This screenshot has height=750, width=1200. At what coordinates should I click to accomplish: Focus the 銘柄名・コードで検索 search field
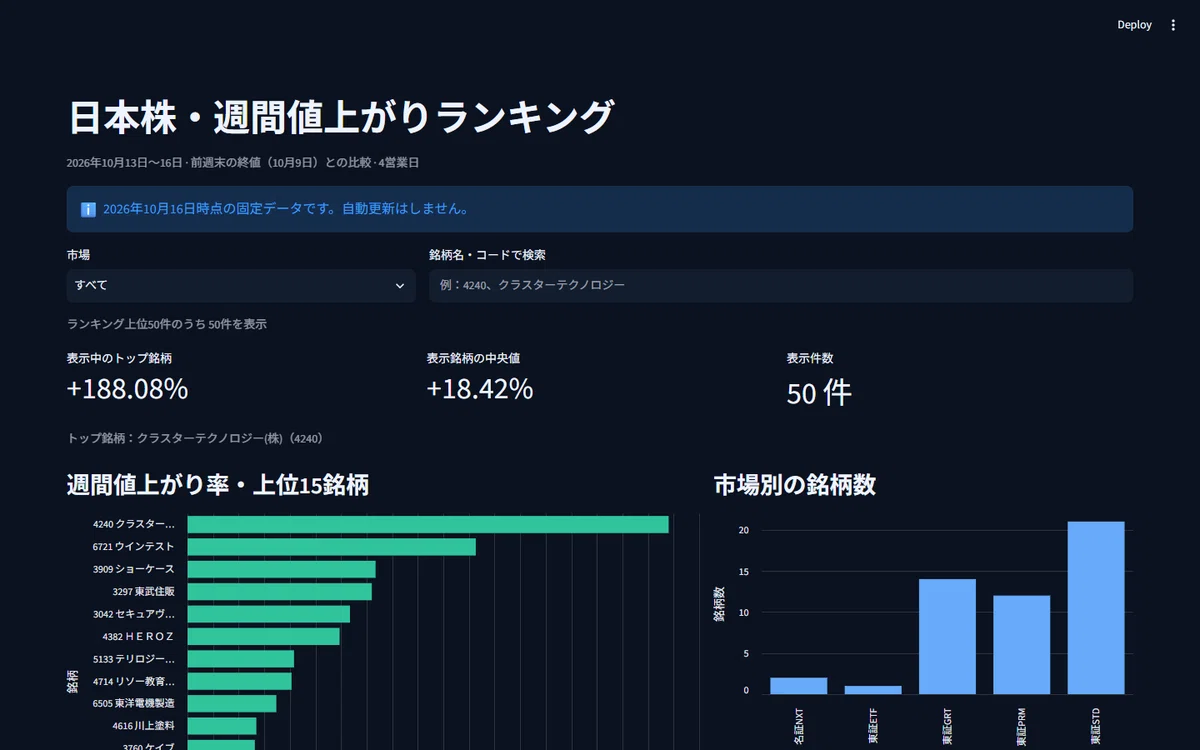pyautogui.click(x=781, y=285)
